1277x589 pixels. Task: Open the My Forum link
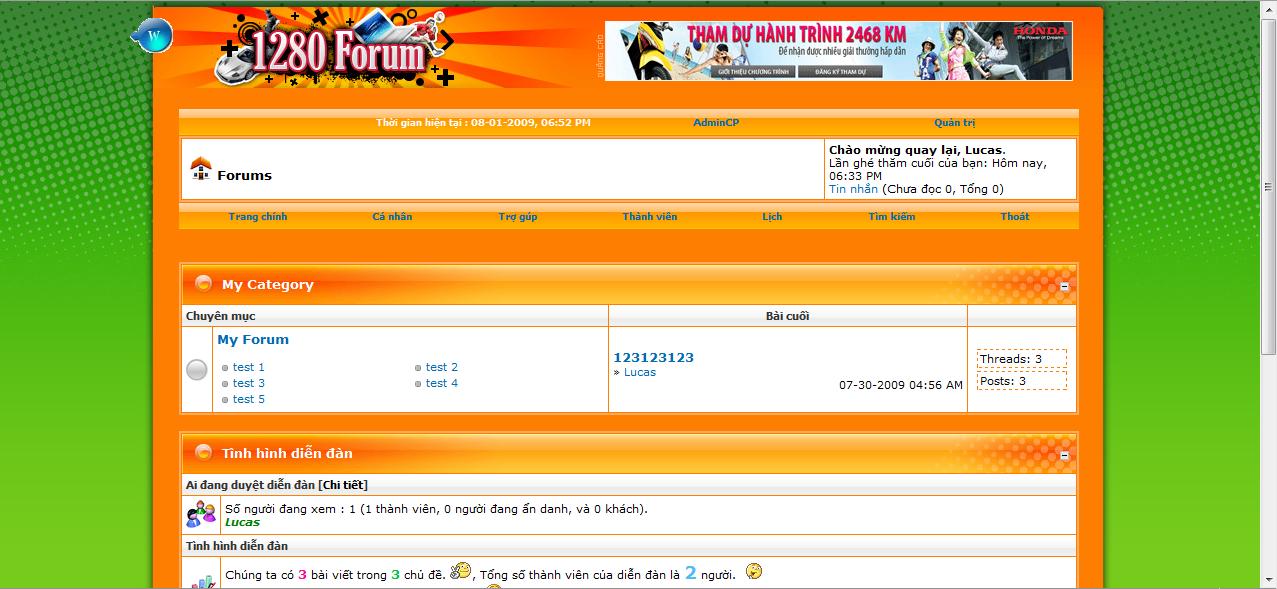(253, 340)
